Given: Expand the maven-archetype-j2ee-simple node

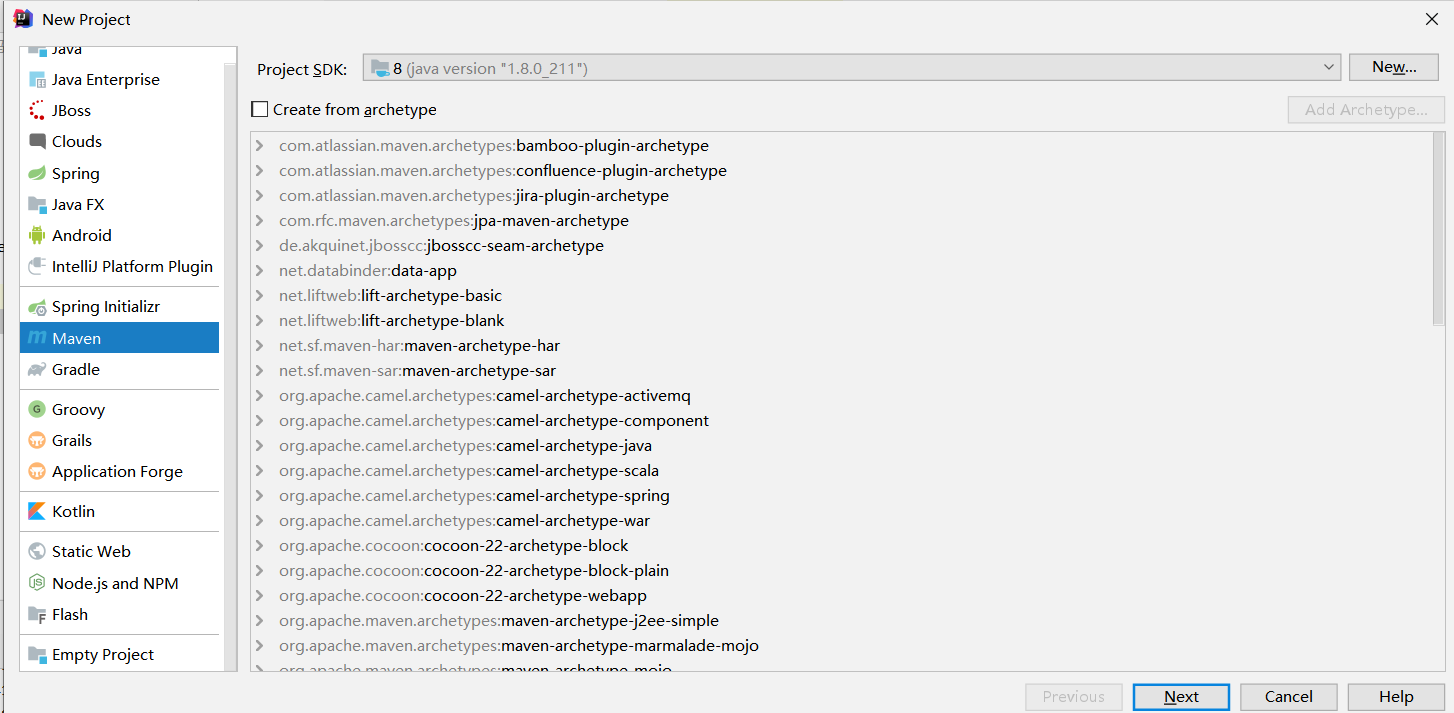Looking at the screenshot, I should point(260,621).
